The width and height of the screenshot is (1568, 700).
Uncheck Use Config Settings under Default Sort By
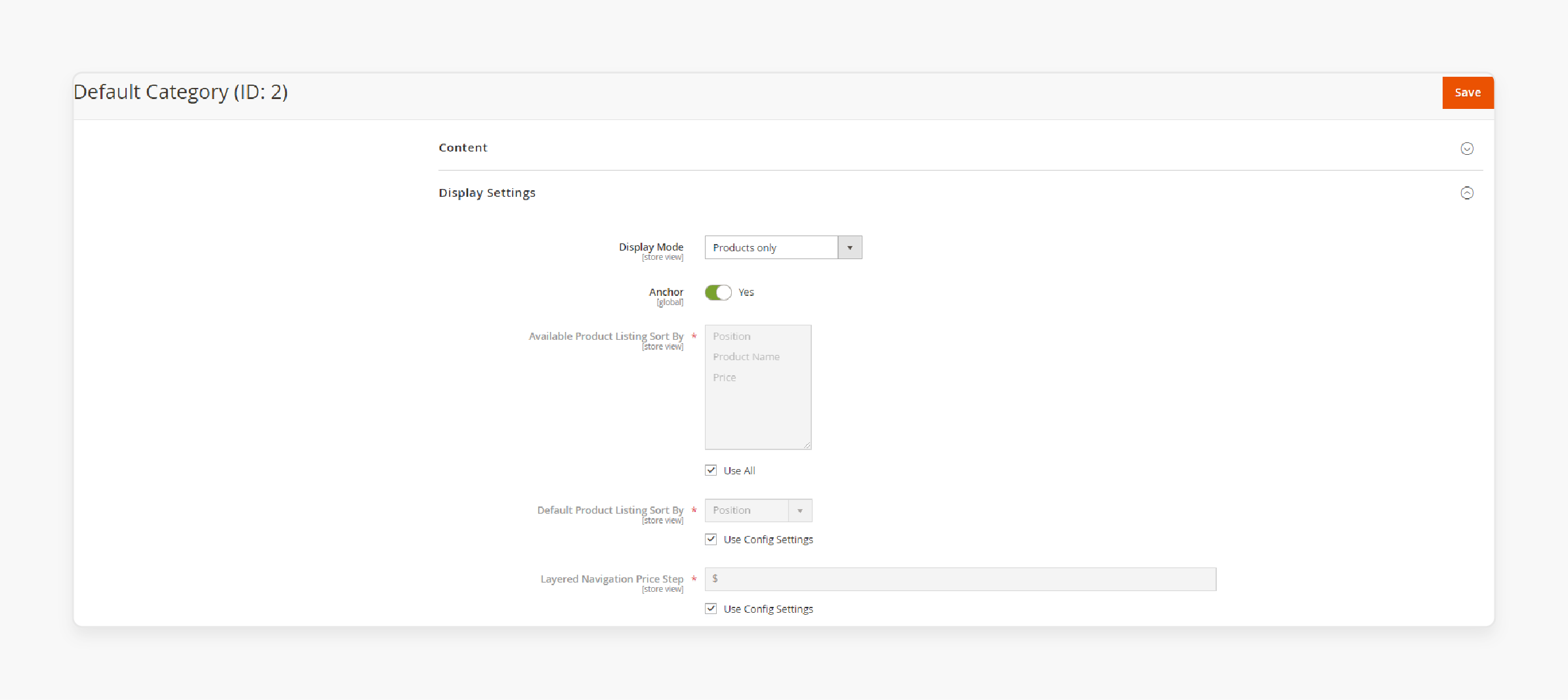tap(711, 539)
